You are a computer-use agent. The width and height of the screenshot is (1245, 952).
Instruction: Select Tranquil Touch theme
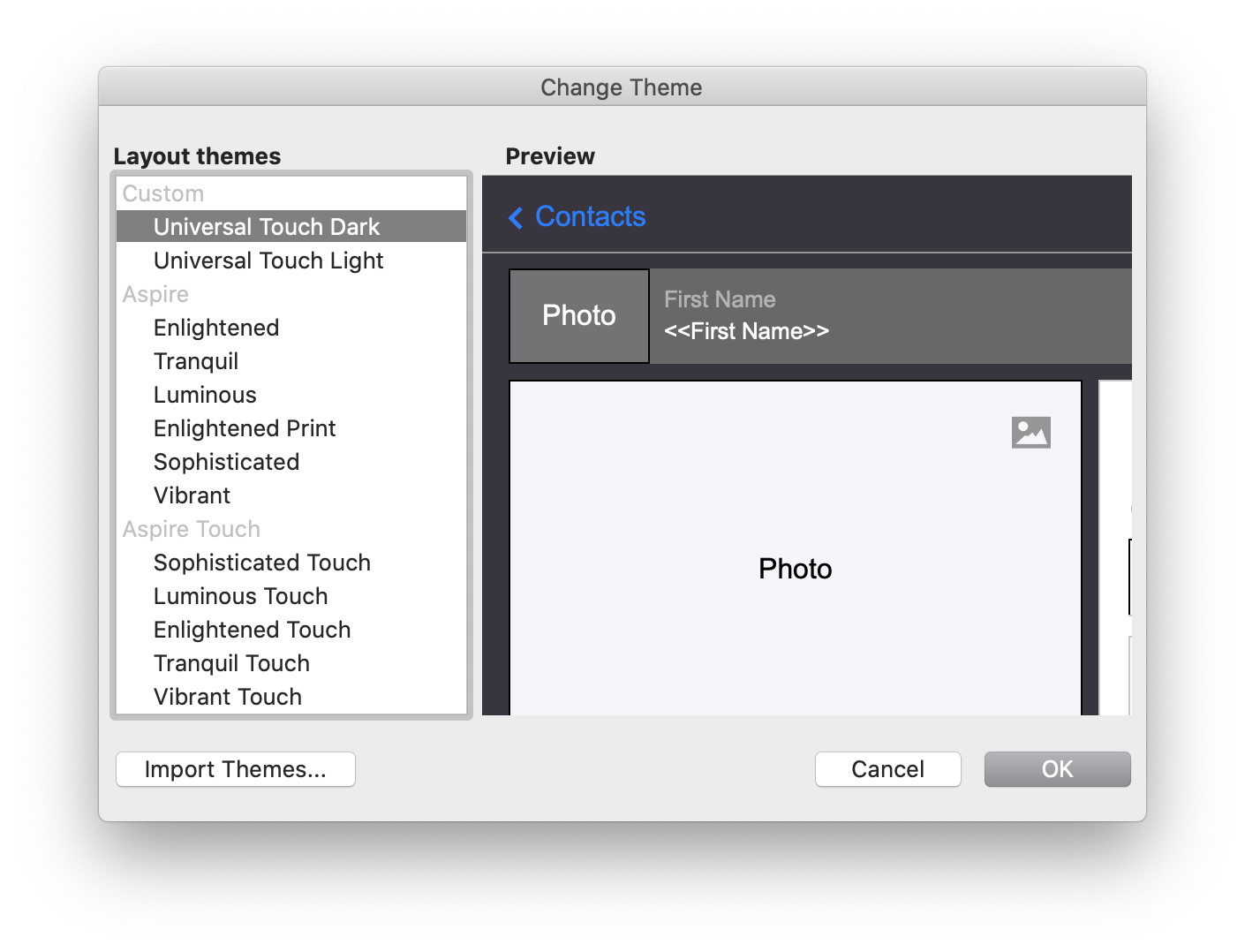(x=231, y=663)
